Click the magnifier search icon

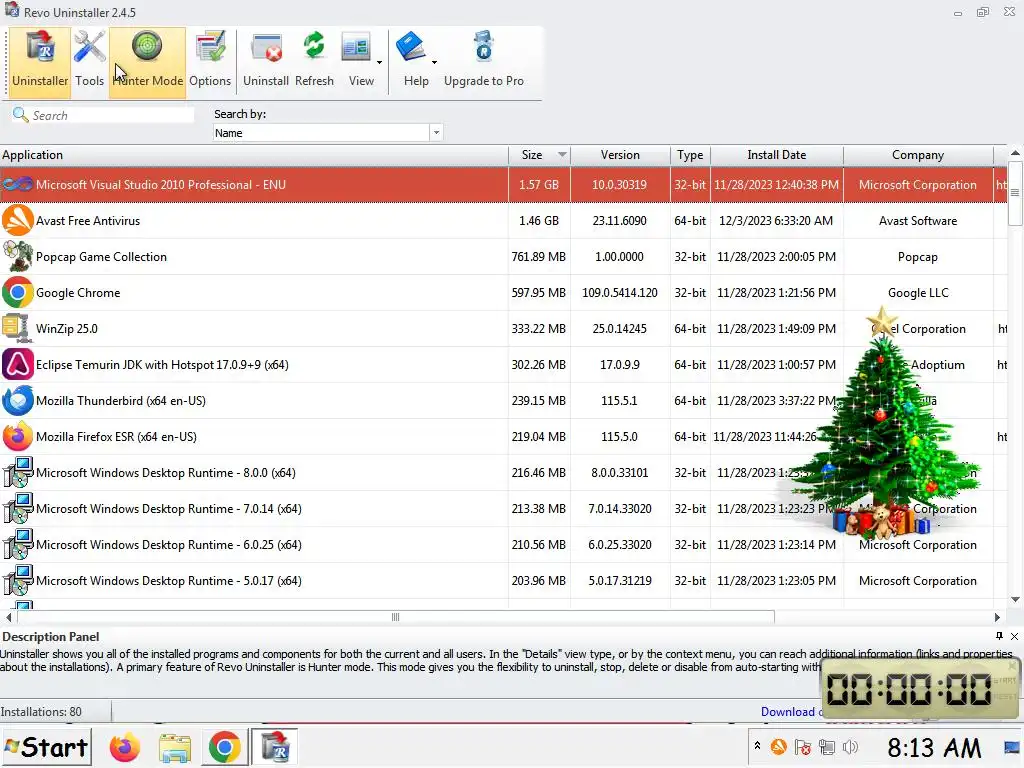click(x=20, y=115)
